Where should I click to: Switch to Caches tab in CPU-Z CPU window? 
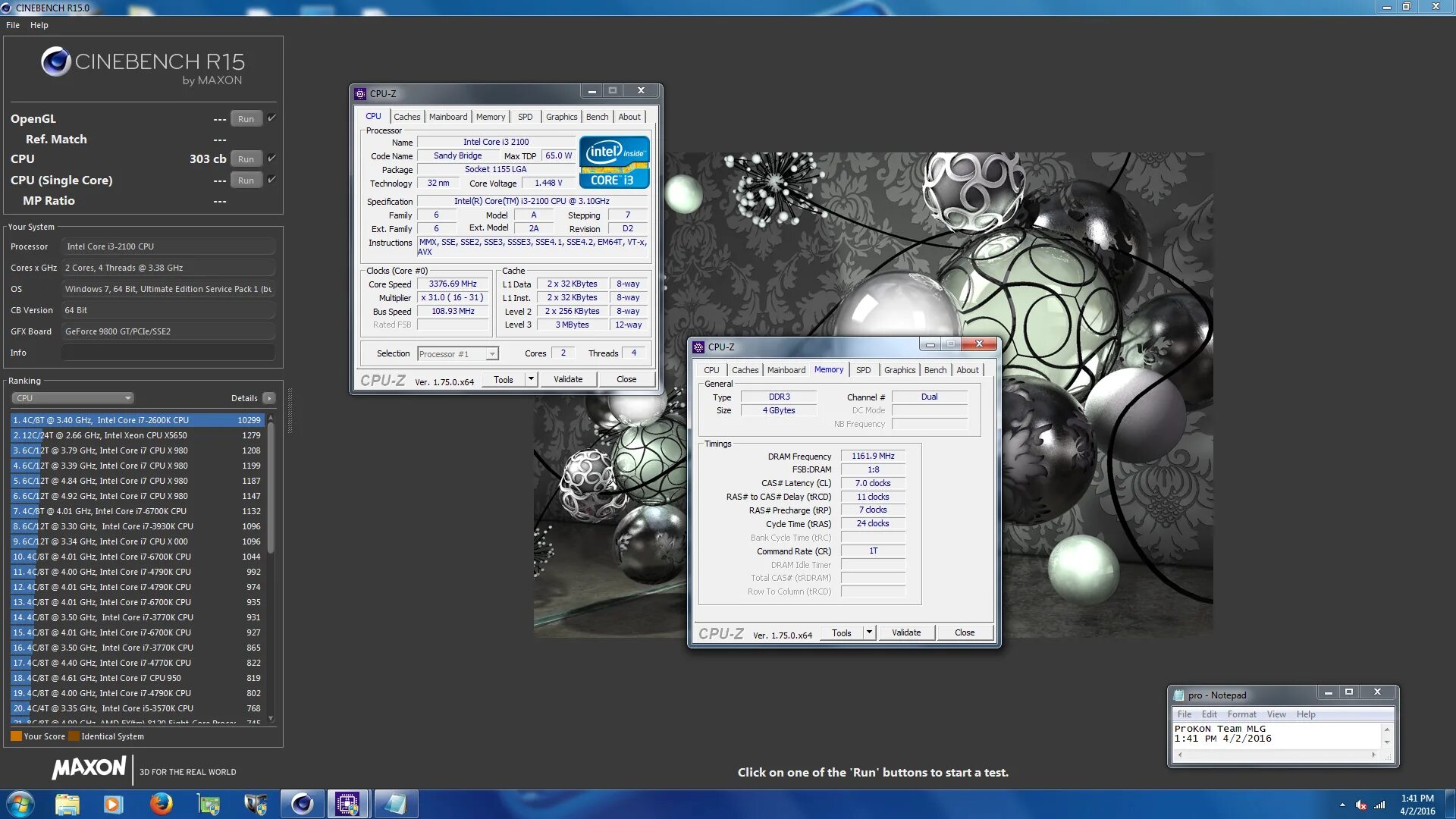point(406,117)
